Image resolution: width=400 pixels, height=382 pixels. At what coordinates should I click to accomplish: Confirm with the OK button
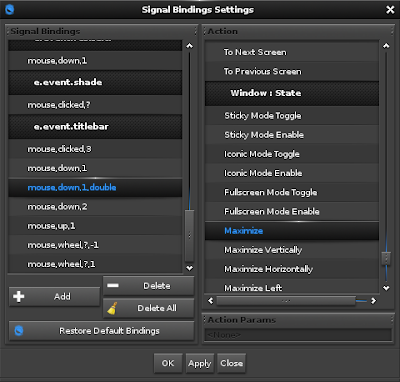[168, 363]
